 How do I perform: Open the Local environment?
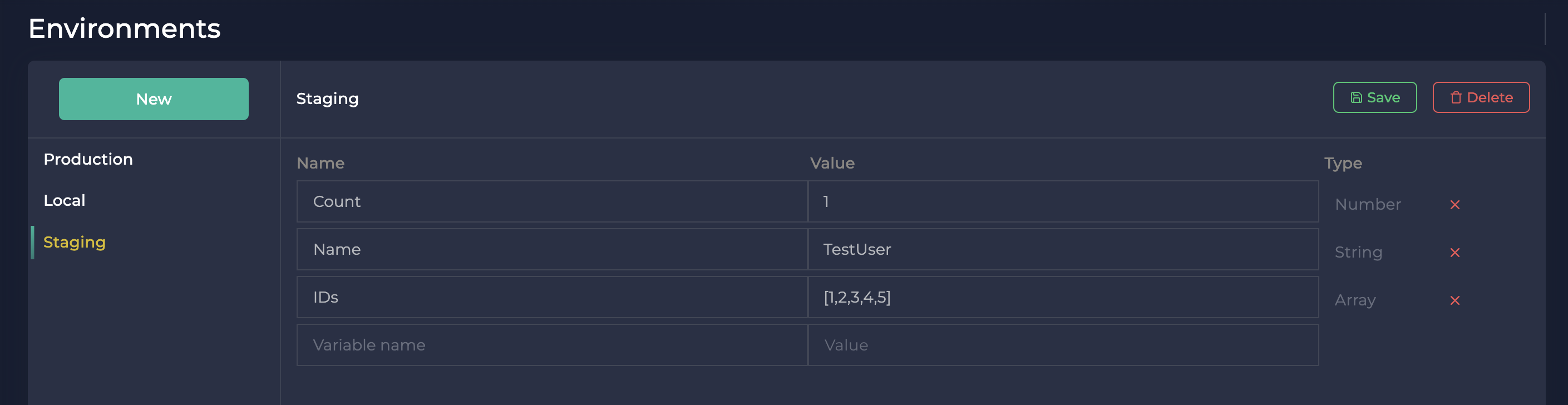[65, 200]
